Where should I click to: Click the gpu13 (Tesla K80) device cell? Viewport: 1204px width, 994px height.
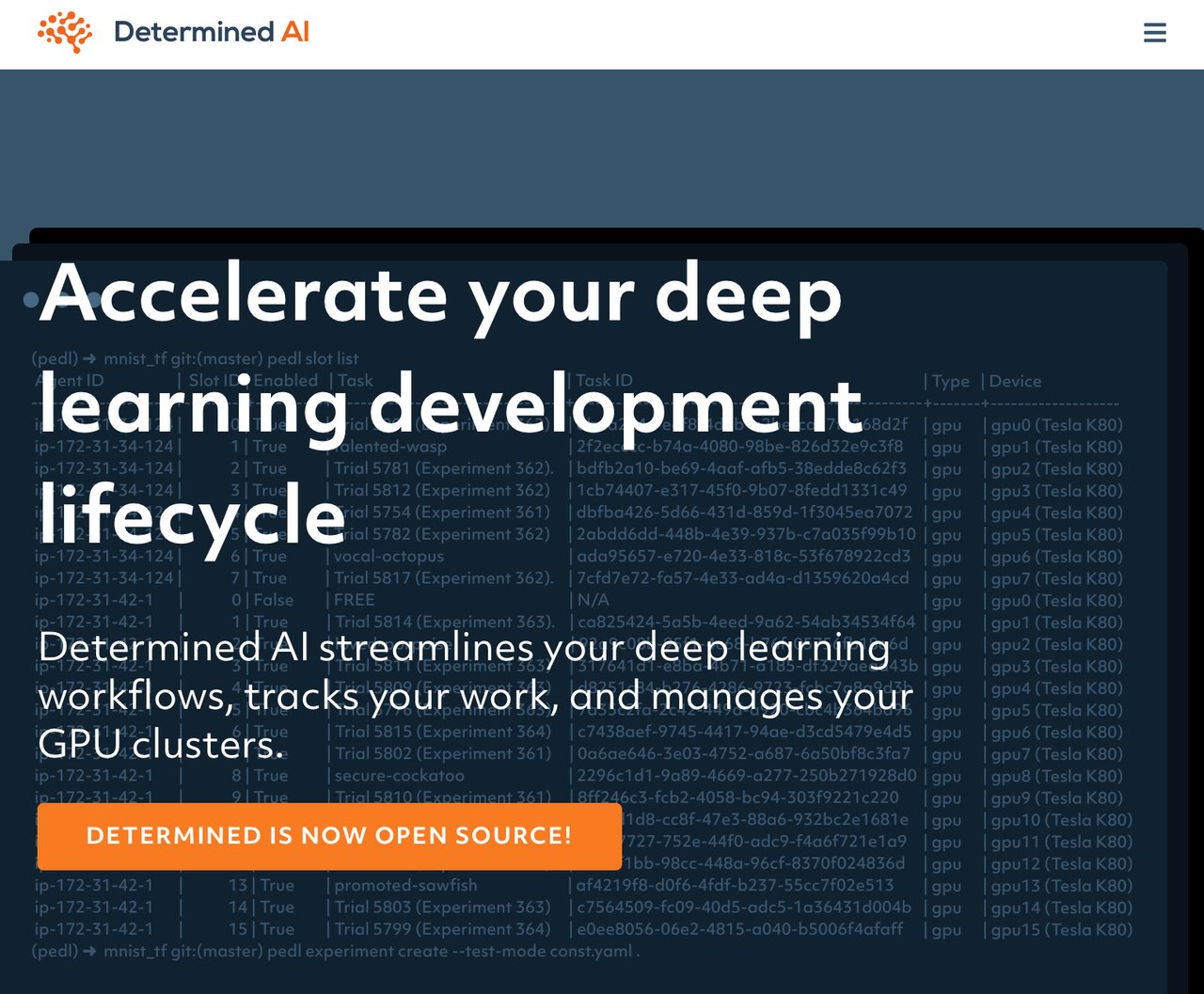(1062, 885)
